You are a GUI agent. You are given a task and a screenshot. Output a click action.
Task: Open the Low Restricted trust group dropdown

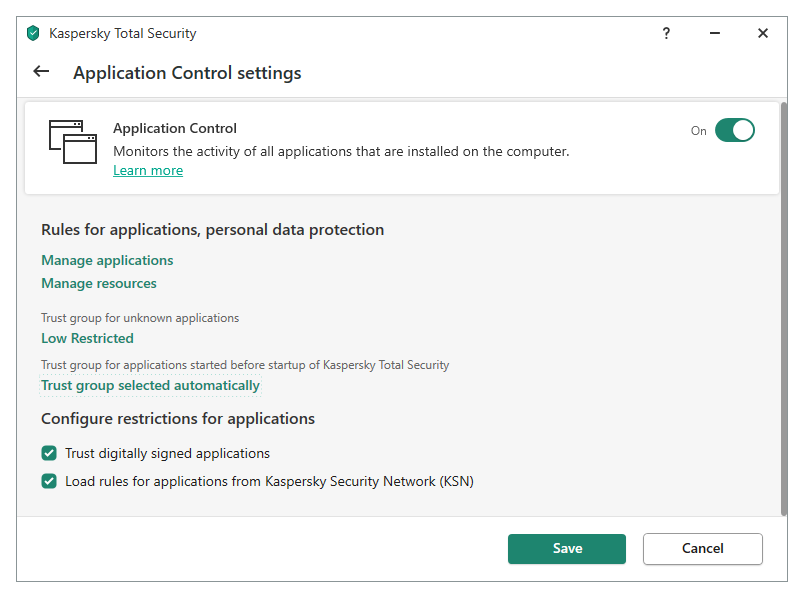pos(87,338)
